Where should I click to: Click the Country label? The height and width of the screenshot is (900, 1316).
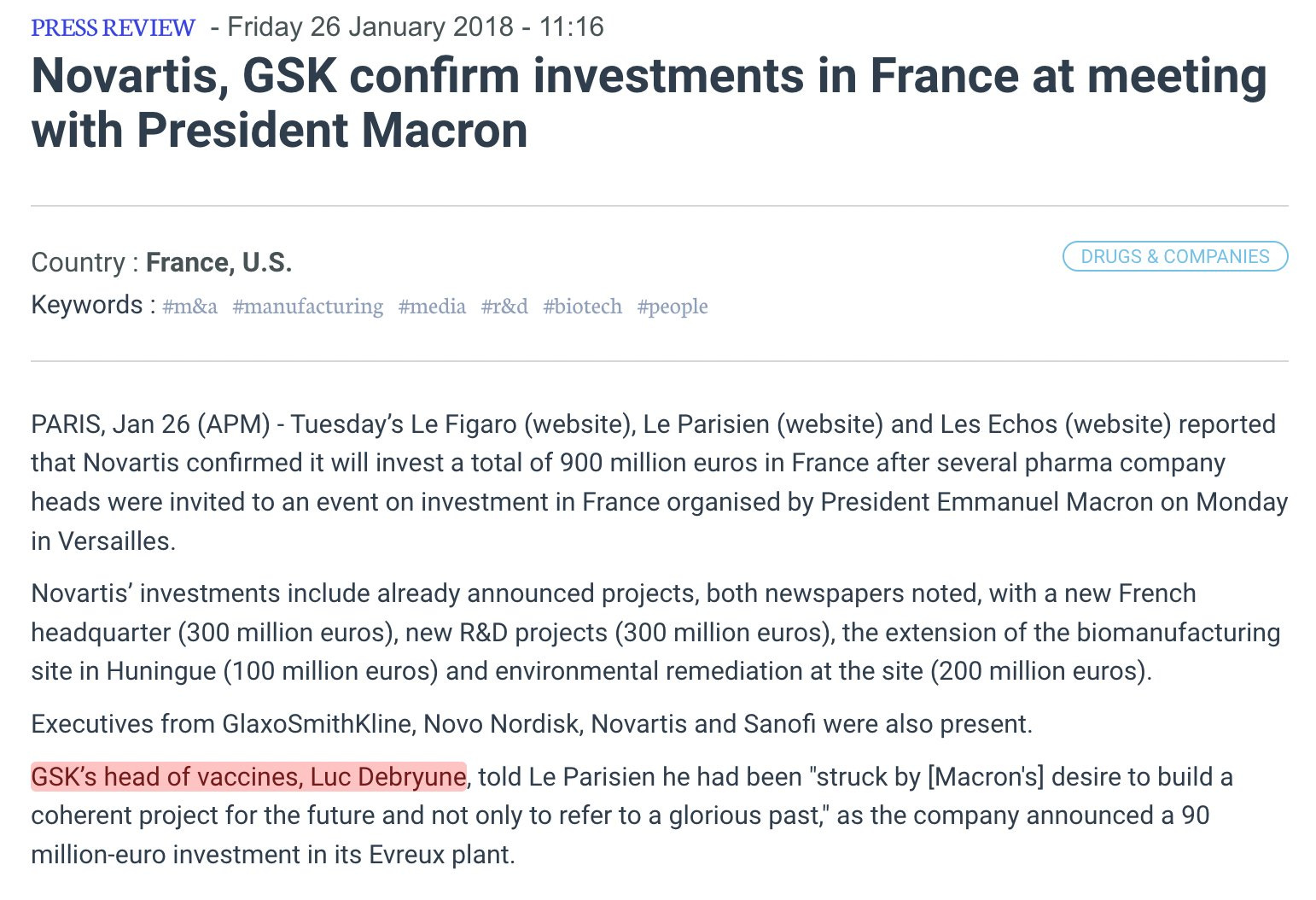(x=84, y=262)
